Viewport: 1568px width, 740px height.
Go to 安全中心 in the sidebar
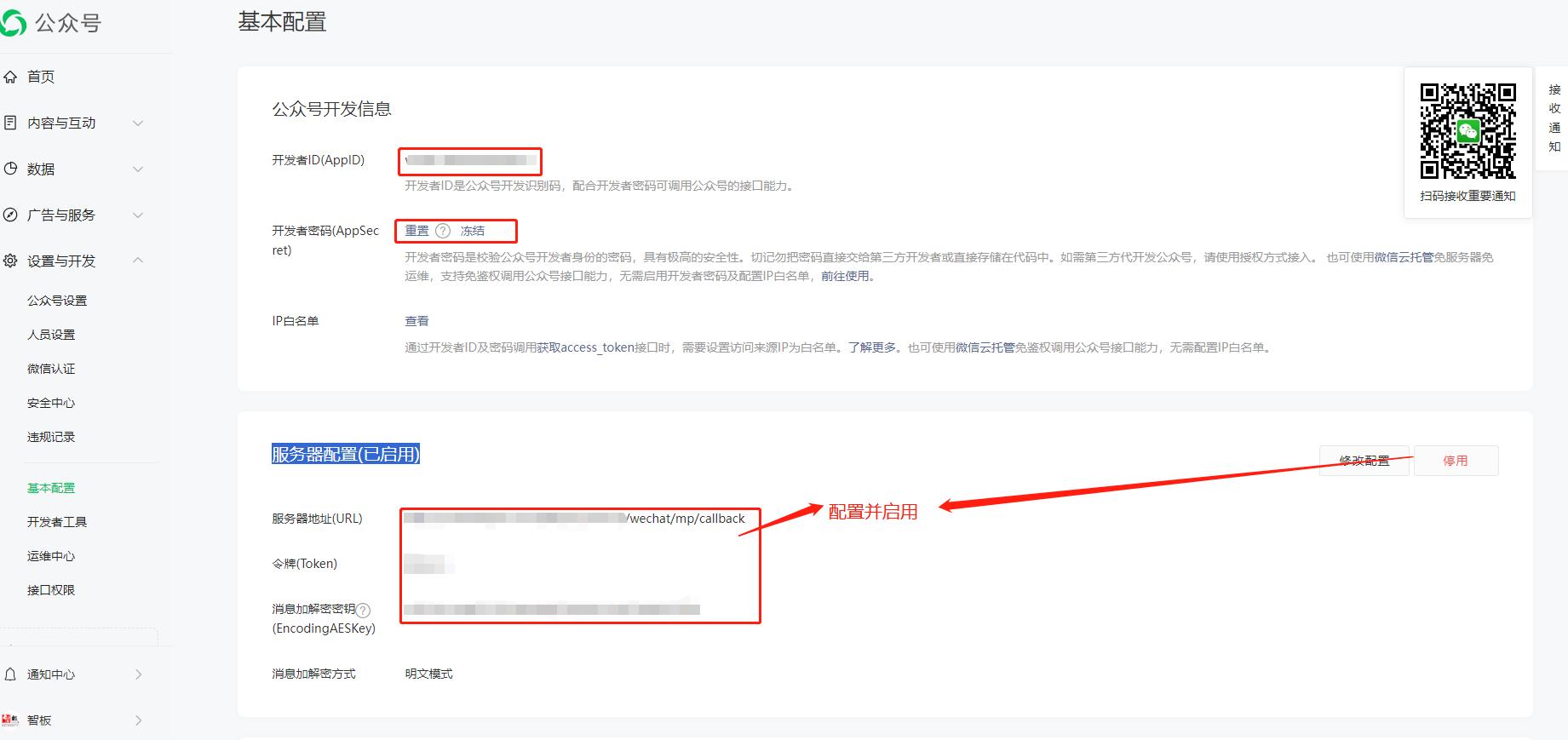51,403
